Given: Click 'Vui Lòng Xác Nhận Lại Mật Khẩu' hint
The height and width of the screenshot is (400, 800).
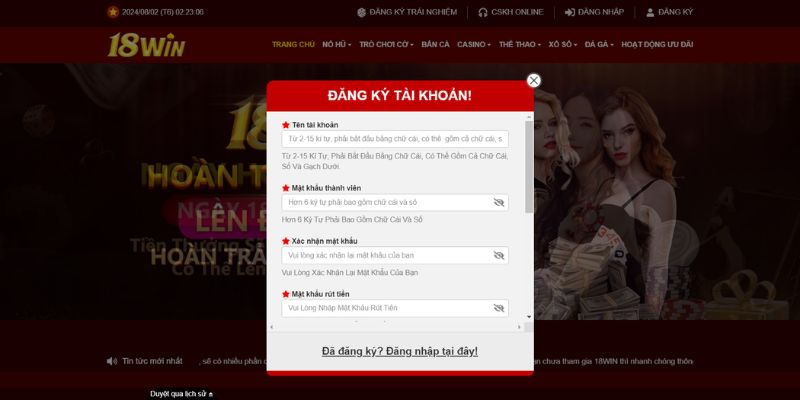Looking at the screenshot, I should click(x=349, y=273).
